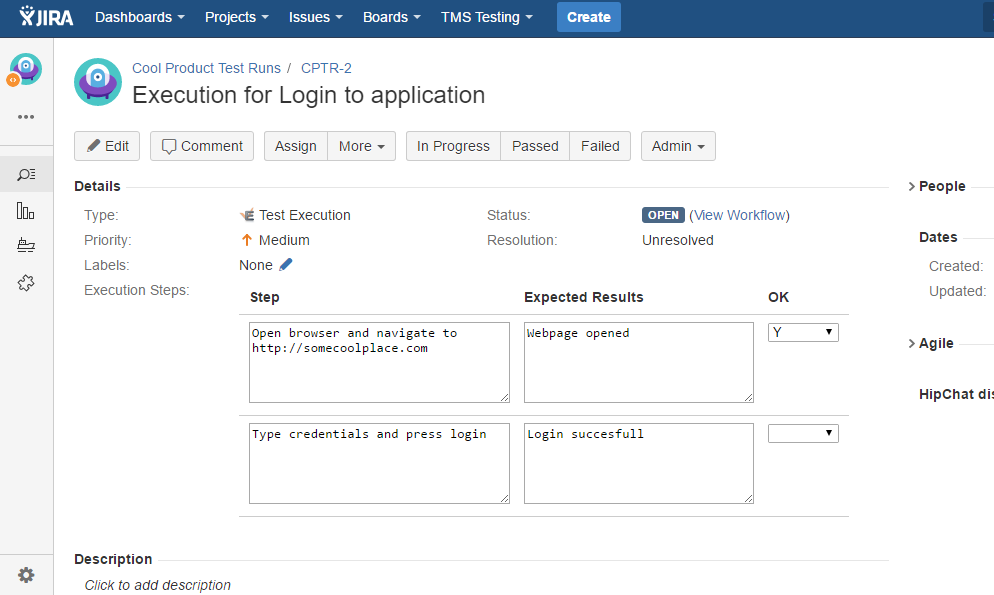The height and width of the screenshot is (595, 994).
Task: Open the Admin dropdown menu
Action: 678,146
